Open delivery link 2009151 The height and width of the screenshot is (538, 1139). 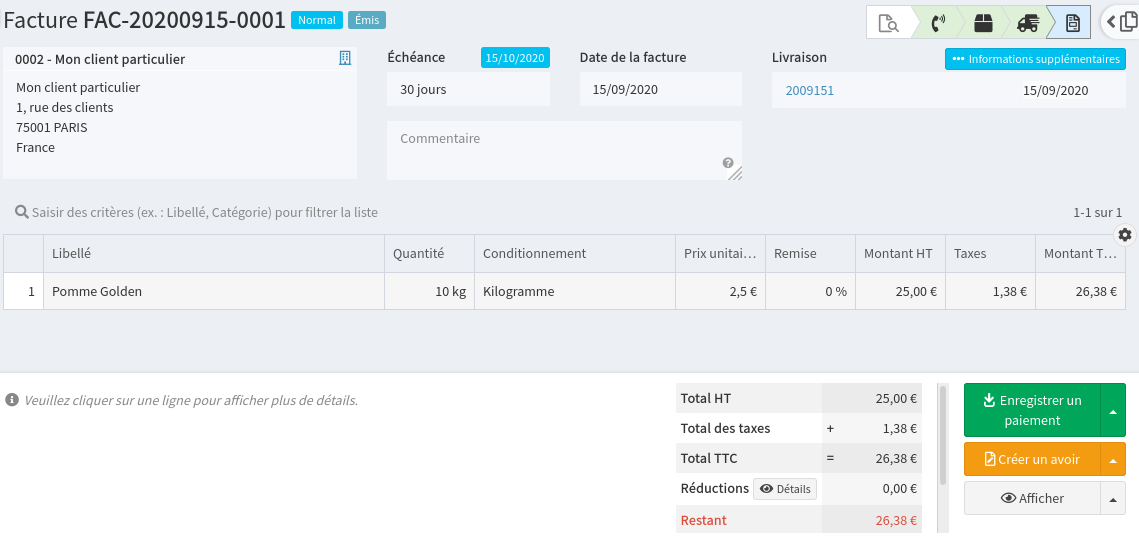[809, 90]
